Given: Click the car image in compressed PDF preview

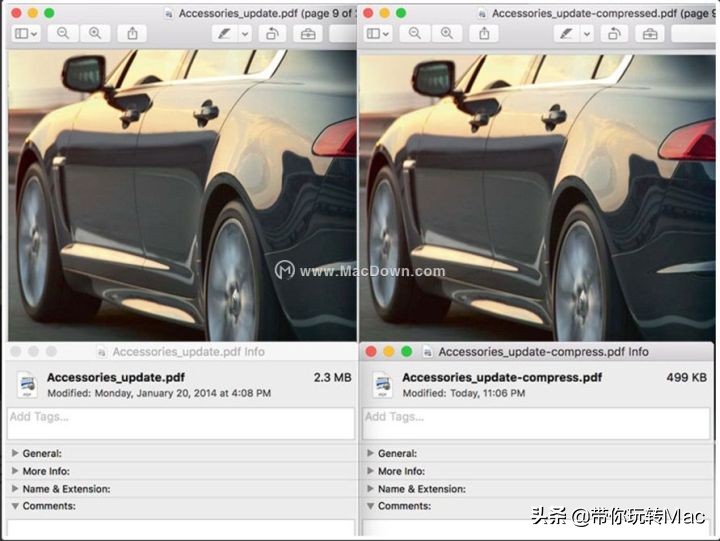Looking at the screenshot, I should 537,197.
